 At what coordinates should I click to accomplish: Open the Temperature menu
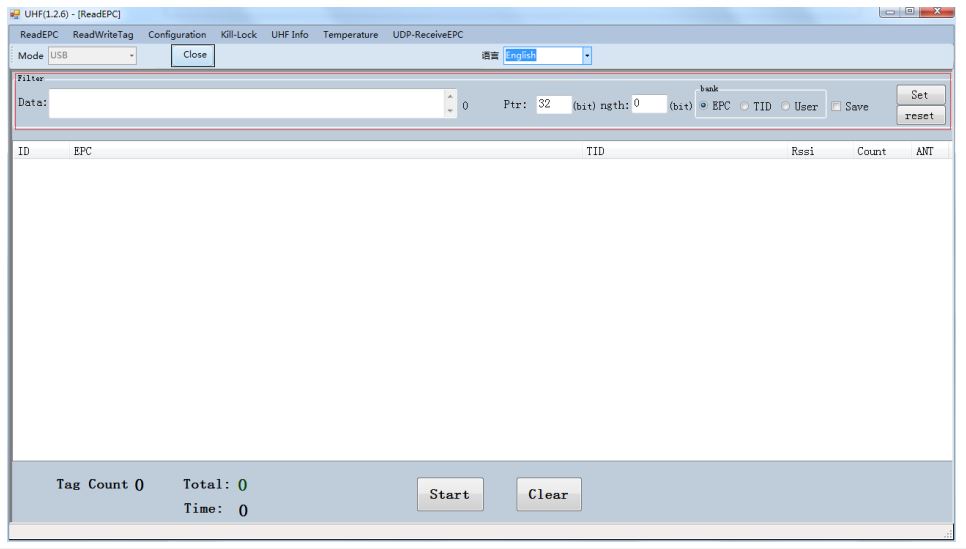(x=350, y=34)
